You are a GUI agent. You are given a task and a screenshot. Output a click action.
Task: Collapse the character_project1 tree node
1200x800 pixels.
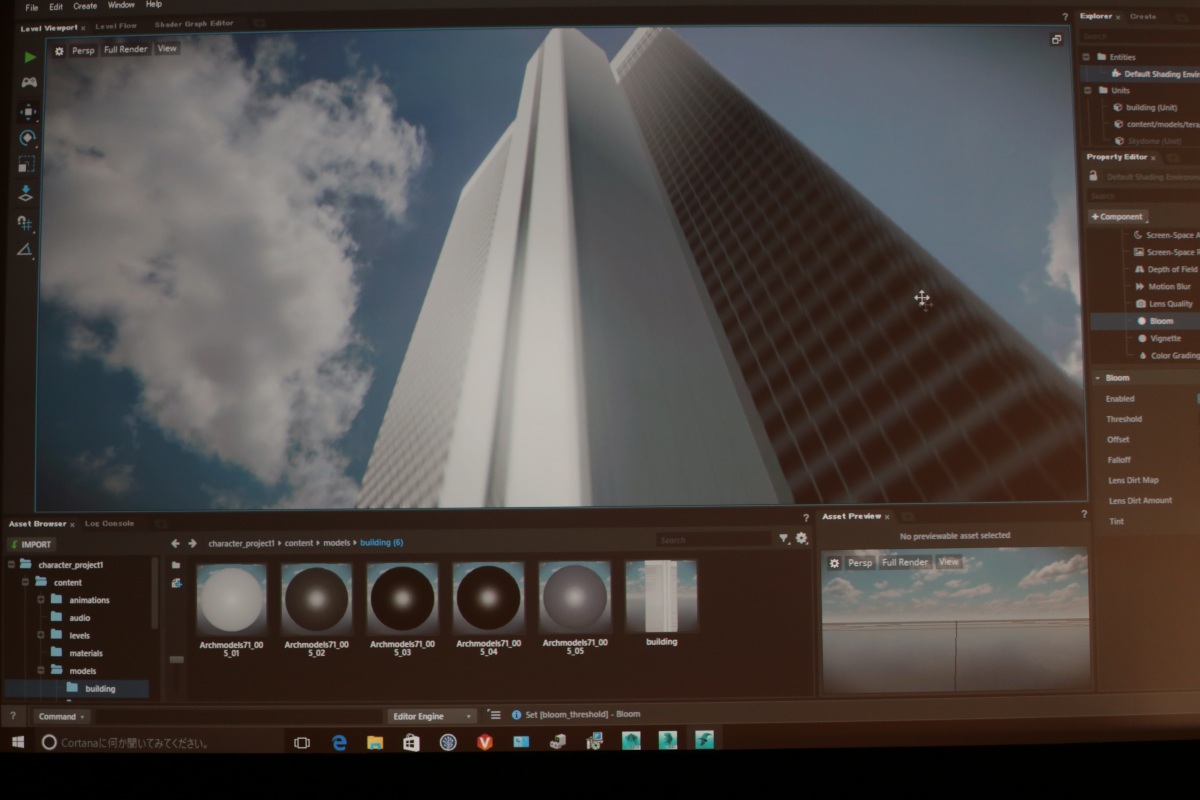point(12,564)
